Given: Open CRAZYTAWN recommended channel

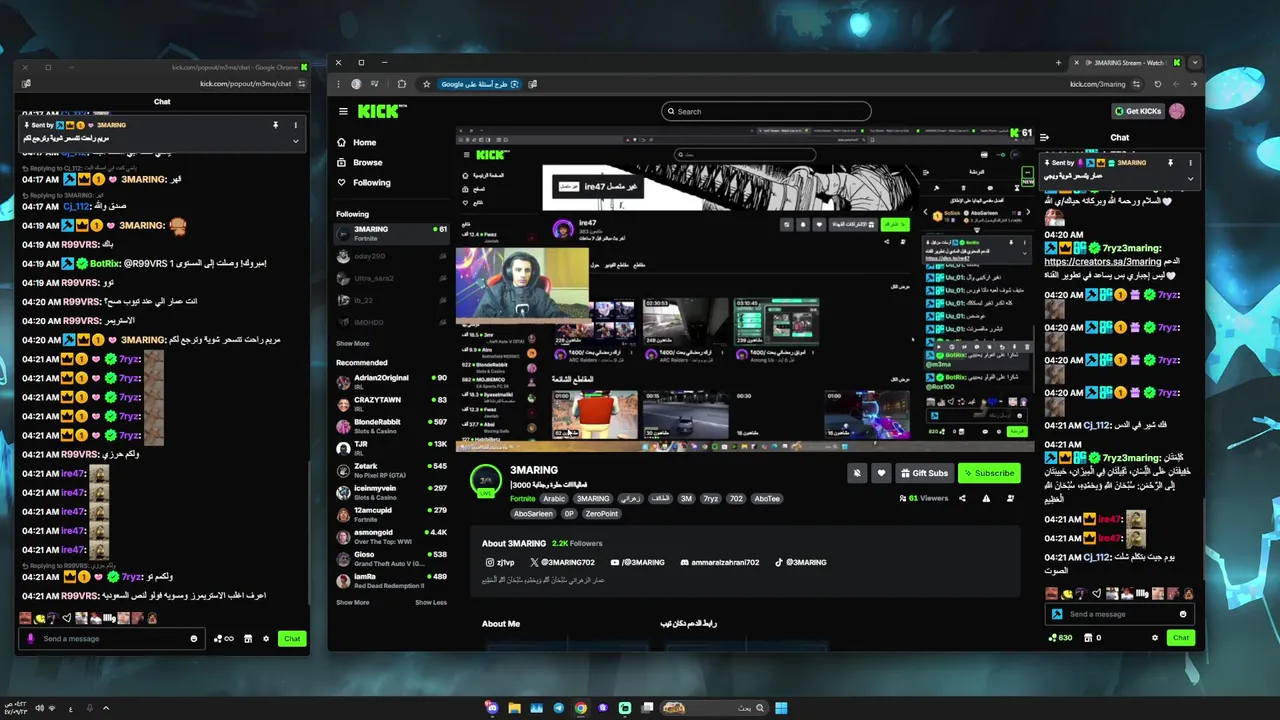Looking at the screenshot, I should point(391,404).
